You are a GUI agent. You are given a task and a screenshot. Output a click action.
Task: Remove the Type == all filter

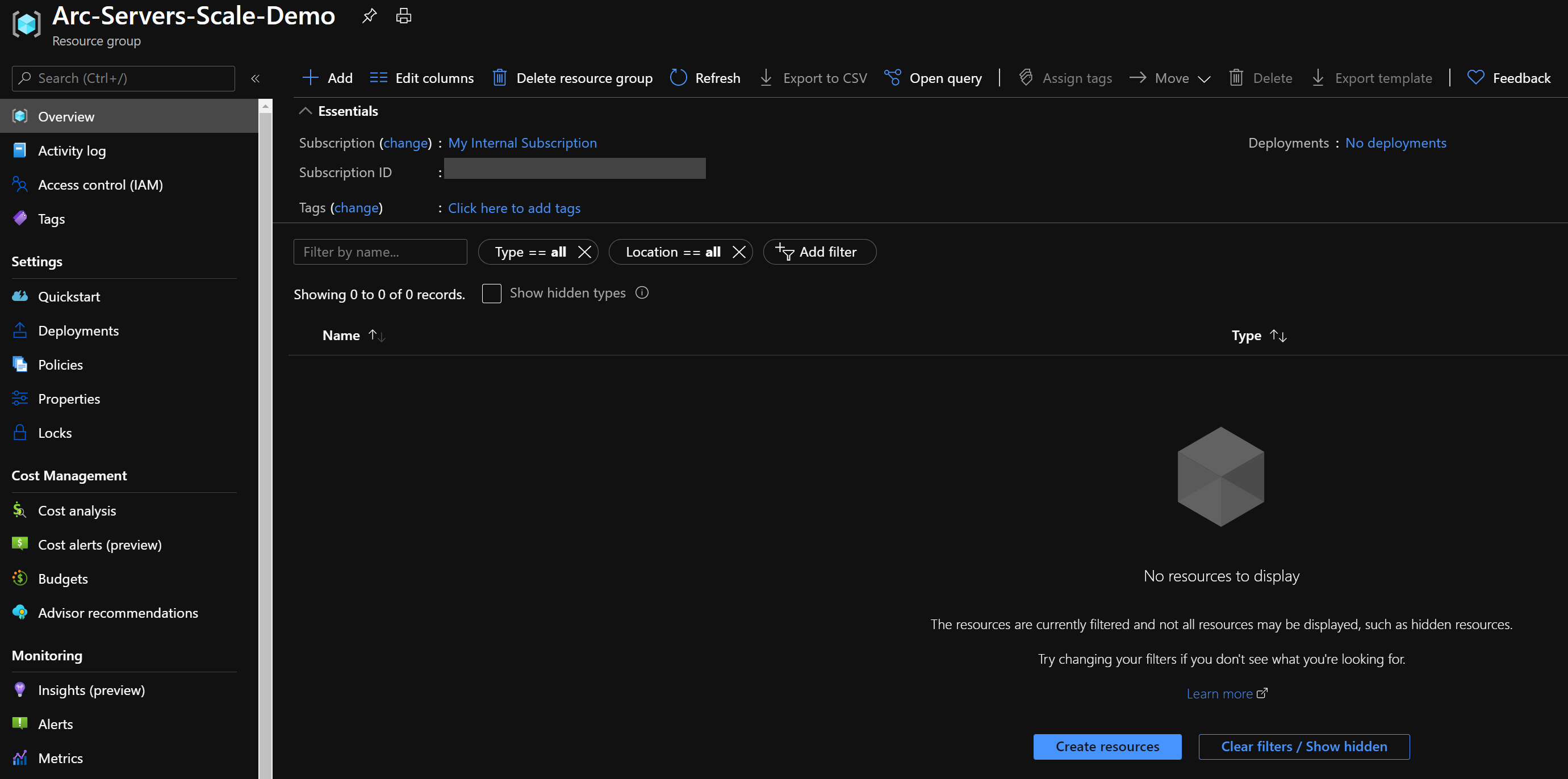(584, 252)
